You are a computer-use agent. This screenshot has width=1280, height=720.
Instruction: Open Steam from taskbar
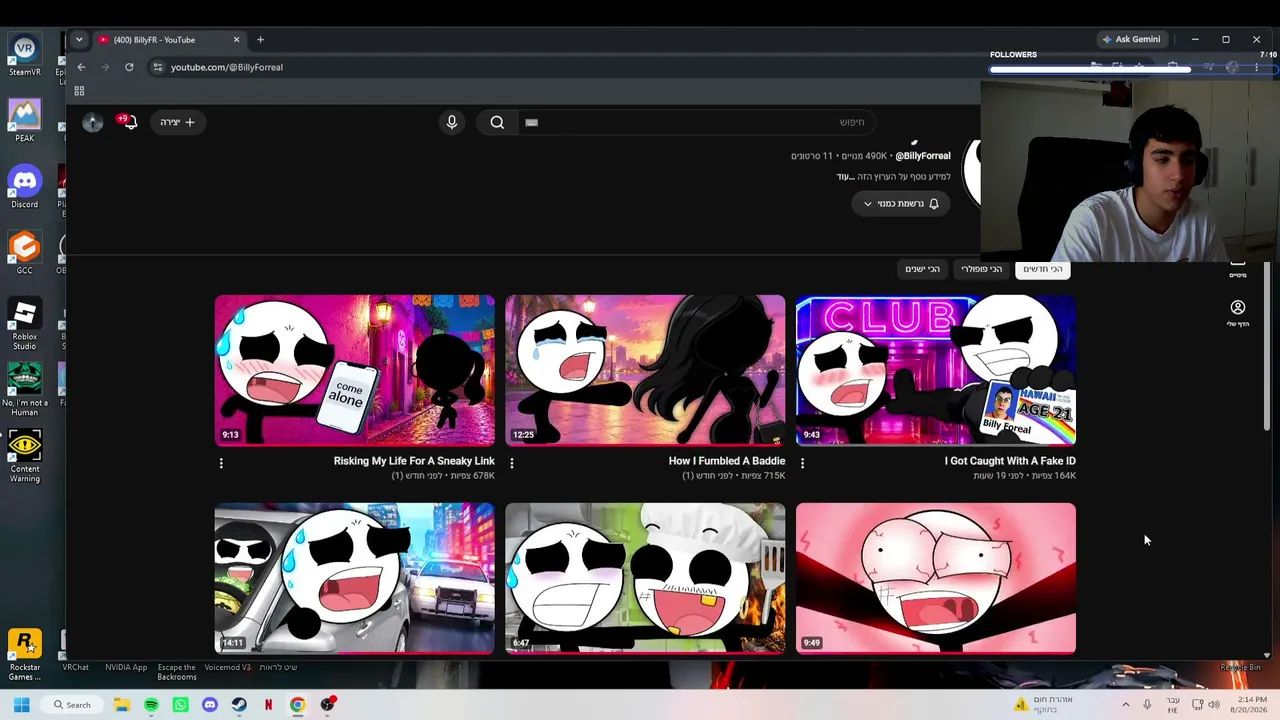(239, 705)
